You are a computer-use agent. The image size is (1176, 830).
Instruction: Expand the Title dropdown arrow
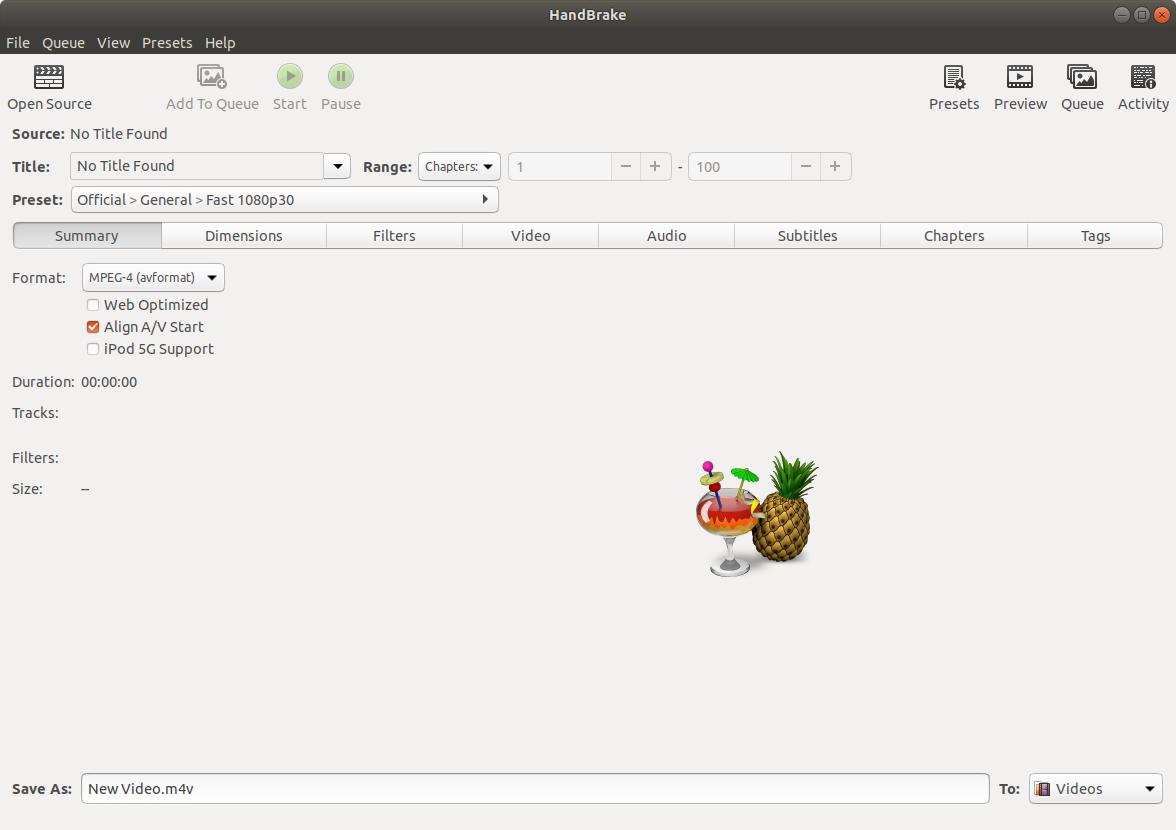pos(337,166)
